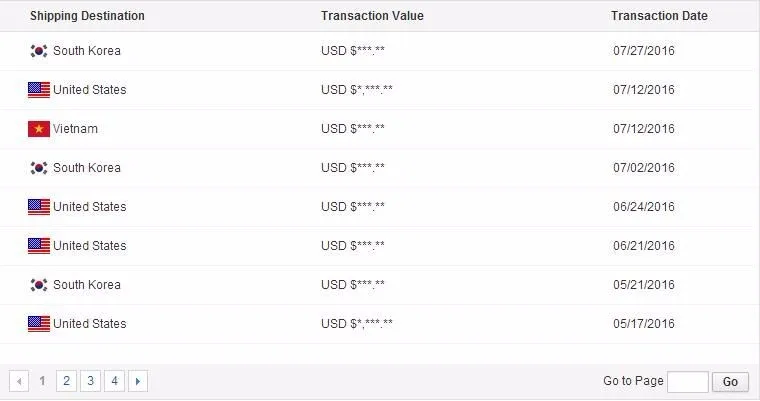The width and height of the screenshot is (760, 401).
Task: Click the Go button
Action: (x=730, y=382)
